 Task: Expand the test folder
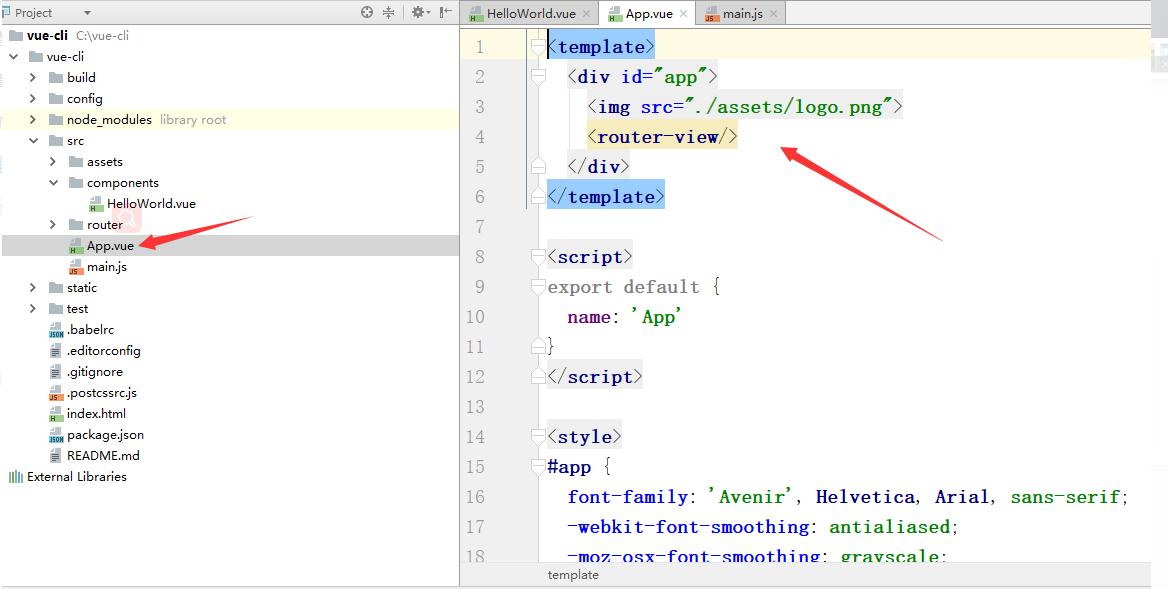pos(33,308)
